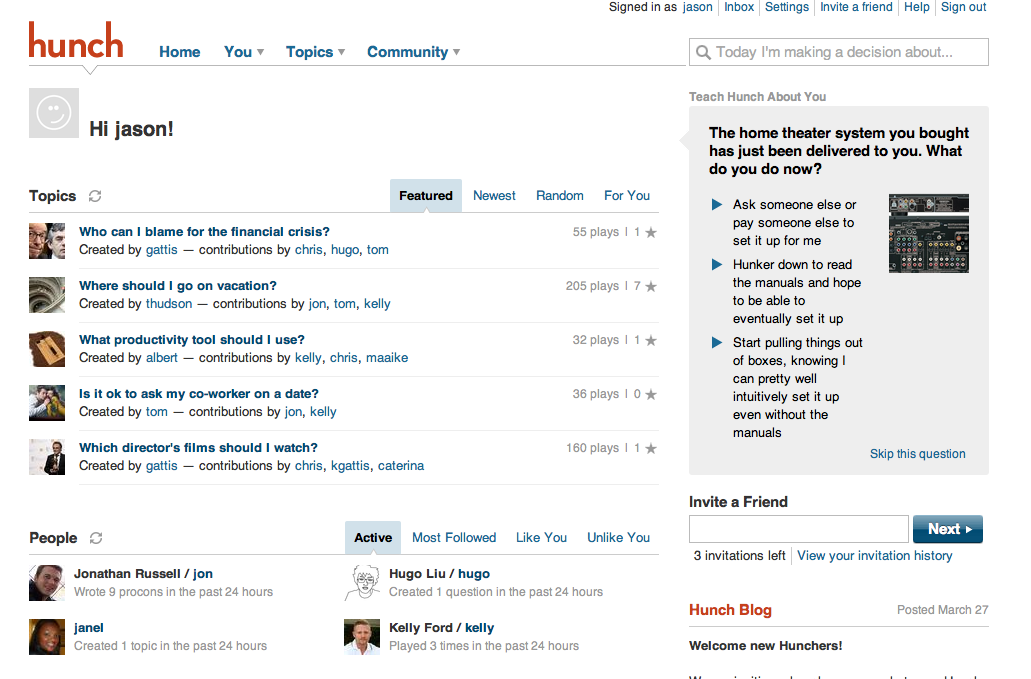Open Kelly Ford / kelly profile name
This screenshot has height=679, width=1031.
click(x=442, y=627)
